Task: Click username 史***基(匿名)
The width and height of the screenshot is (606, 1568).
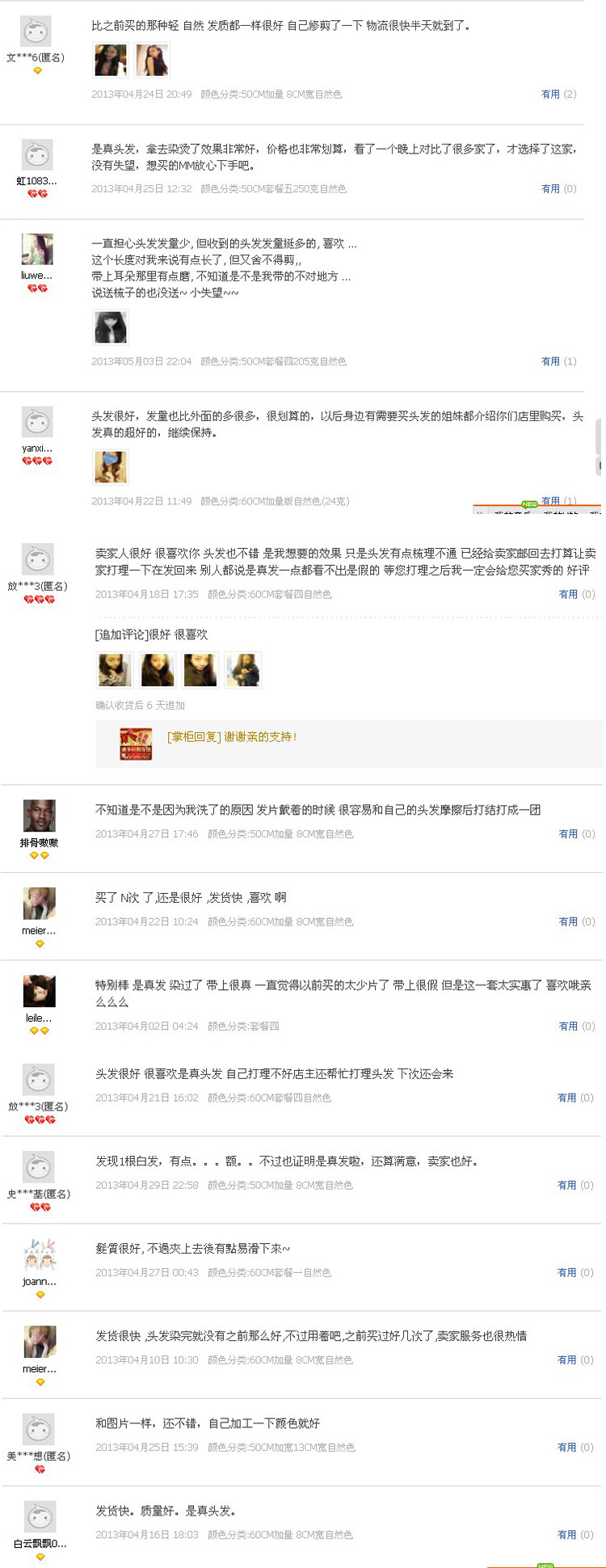Action: pos(39,1194)
